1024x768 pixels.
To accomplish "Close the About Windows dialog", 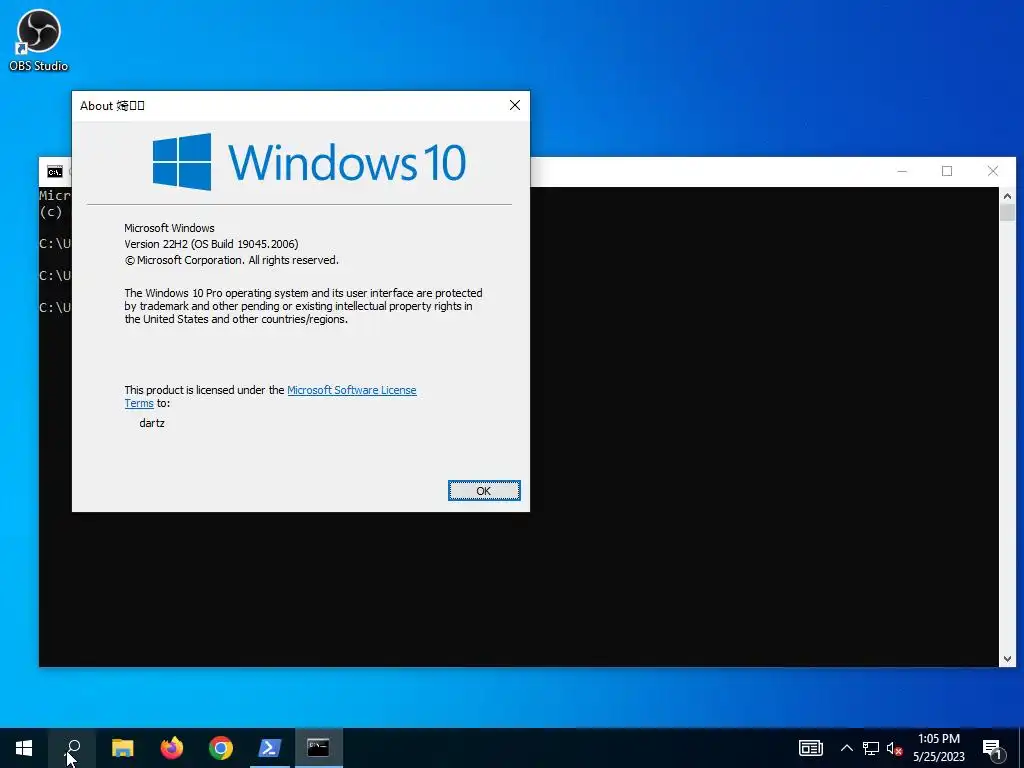I will 515,105.
